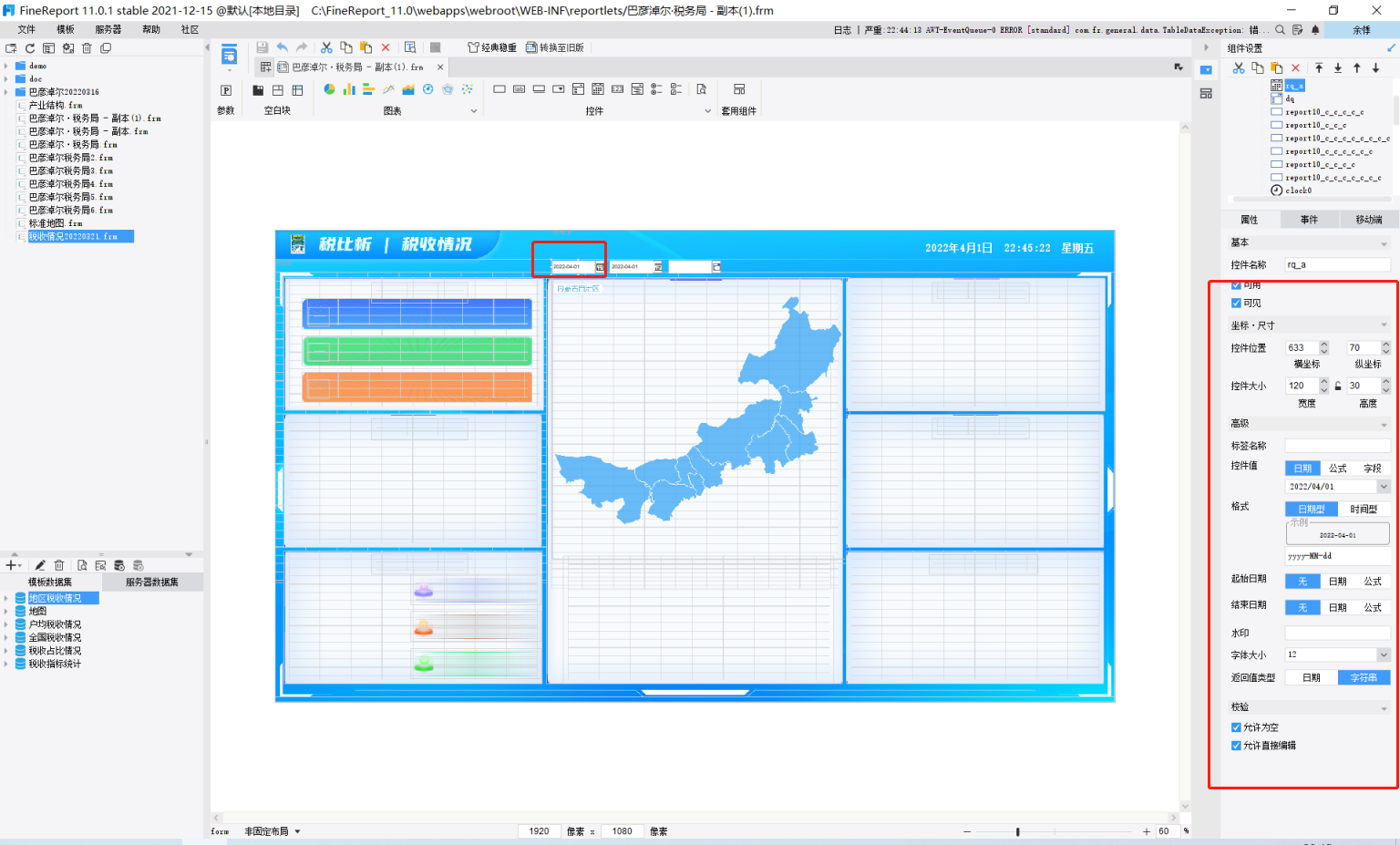Click the 标签名称 input field
Image resolution: width=1400 pixels, height=845 pixels.
click(1338, 446)
